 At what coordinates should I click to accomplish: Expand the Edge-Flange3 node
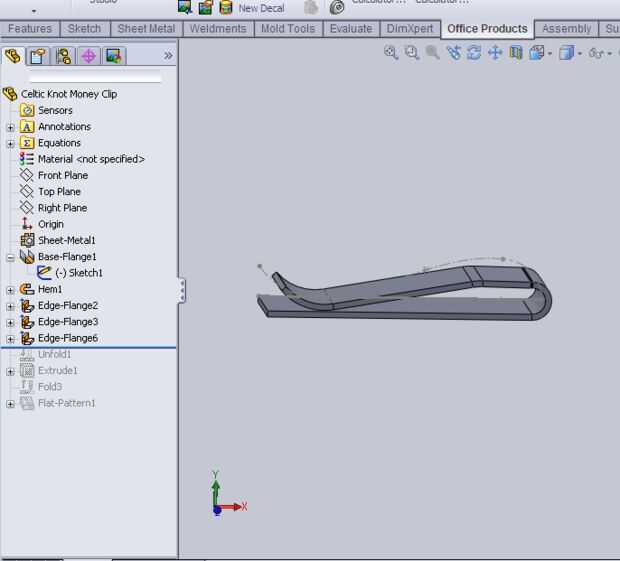(11, 323)
